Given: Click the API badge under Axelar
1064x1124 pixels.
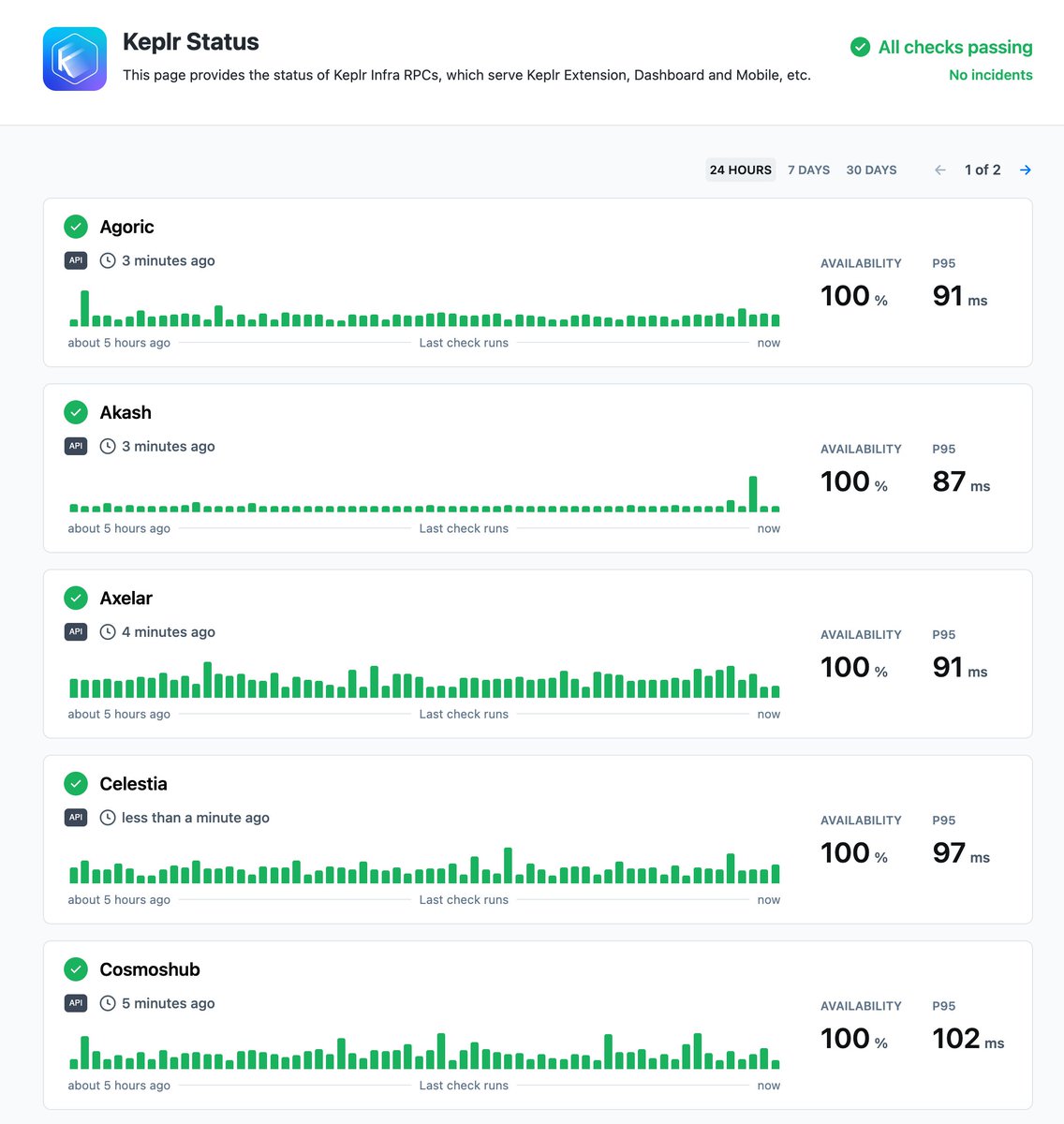Looking at the screenshot, I should click(76, 631).
